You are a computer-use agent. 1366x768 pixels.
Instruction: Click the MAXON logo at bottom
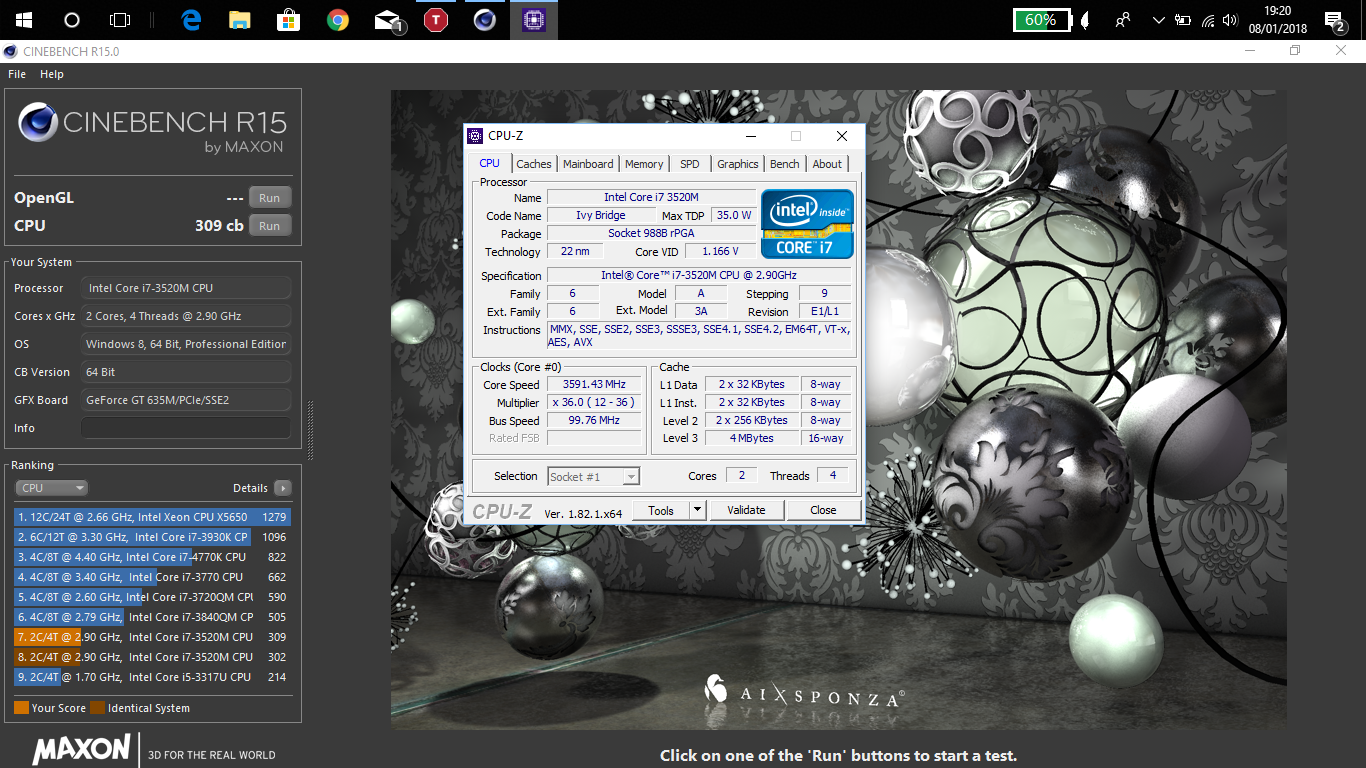click(82, 749)
